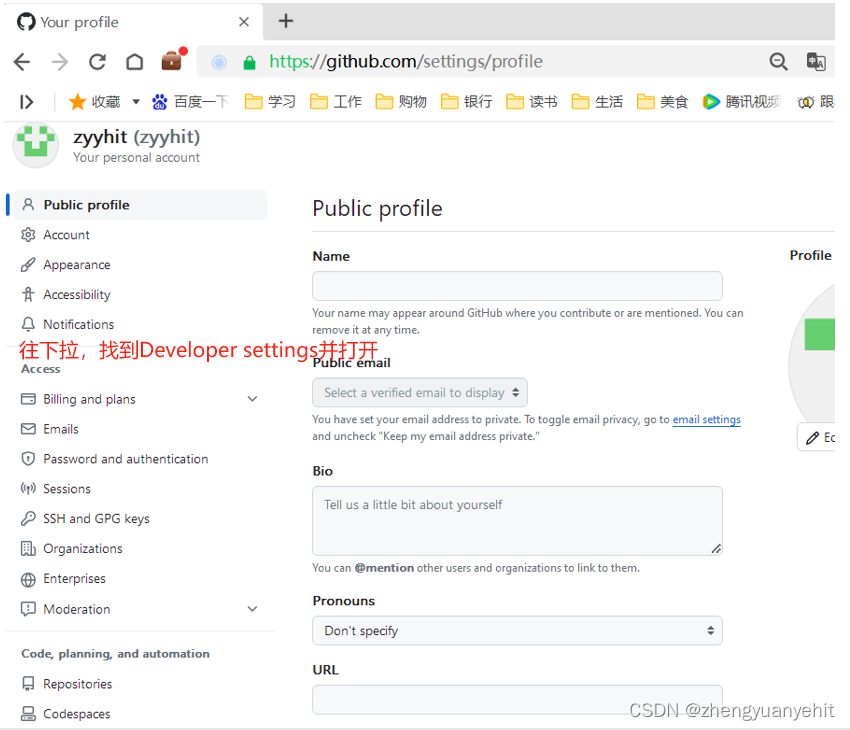850x730 pixels.
Task: Open Repositories settings in sidebar
Action: [x=66, y=684]
